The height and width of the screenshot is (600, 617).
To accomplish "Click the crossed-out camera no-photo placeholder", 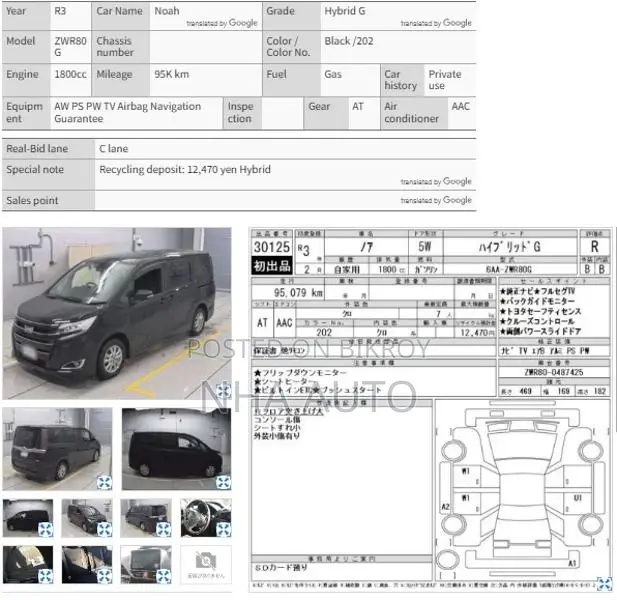I will coord(206,565).
